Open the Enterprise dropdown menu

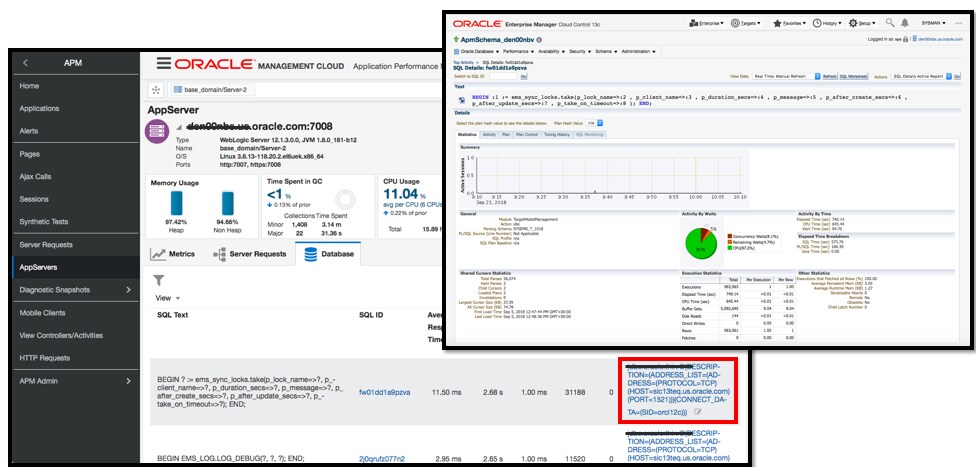pyautogui.click(x=706, y=23)
